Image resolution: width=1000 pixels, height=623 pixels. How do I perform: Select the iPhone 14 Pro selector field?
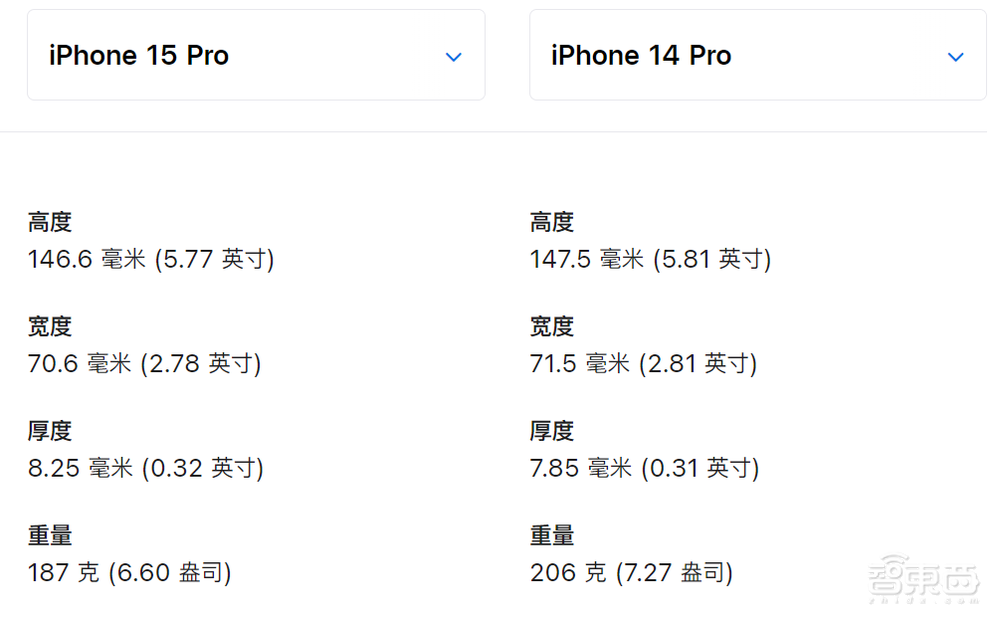coord(757,55)
